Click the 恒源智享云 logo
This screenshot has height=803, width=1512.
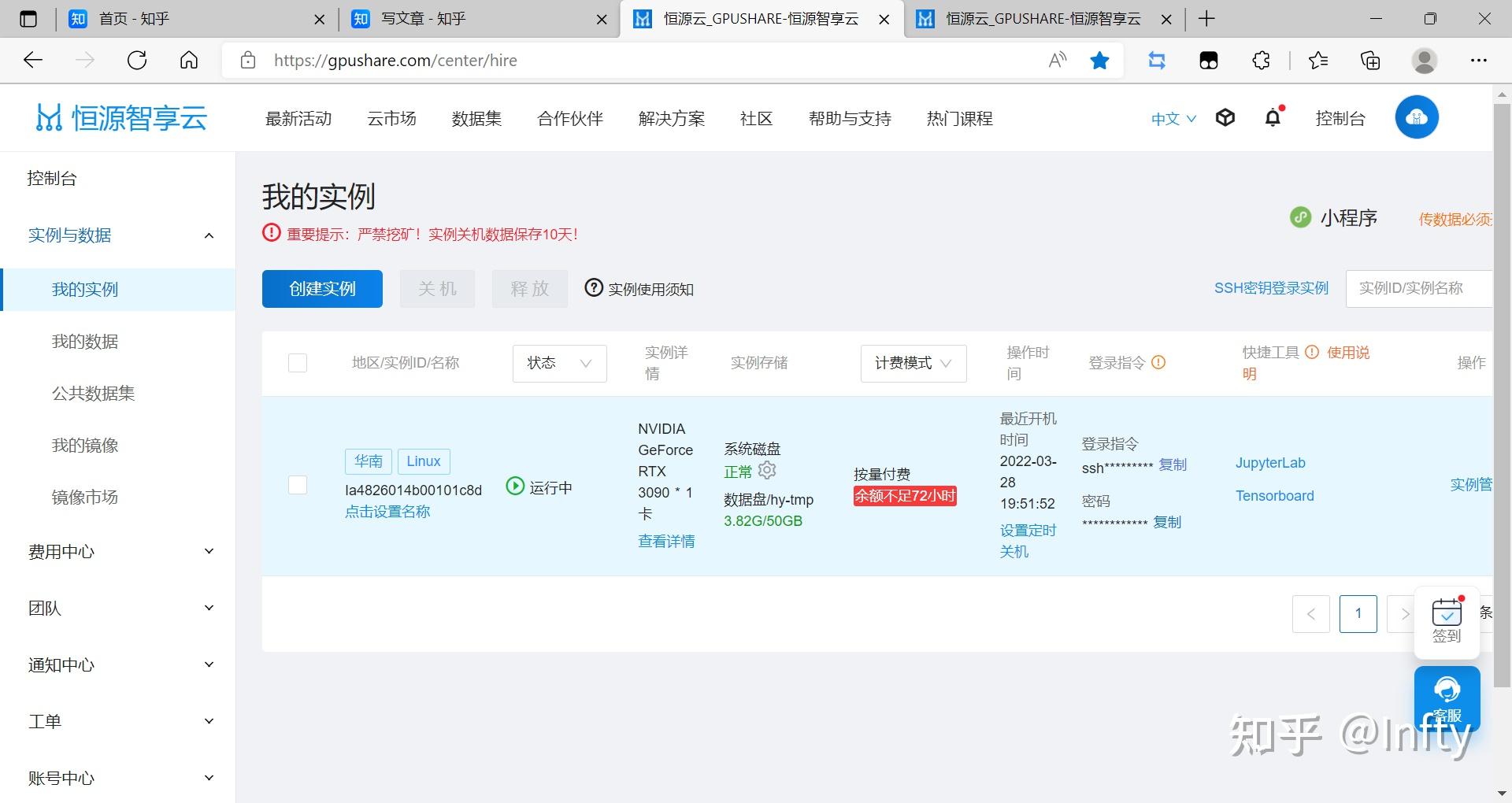click(x=121, y=118)
